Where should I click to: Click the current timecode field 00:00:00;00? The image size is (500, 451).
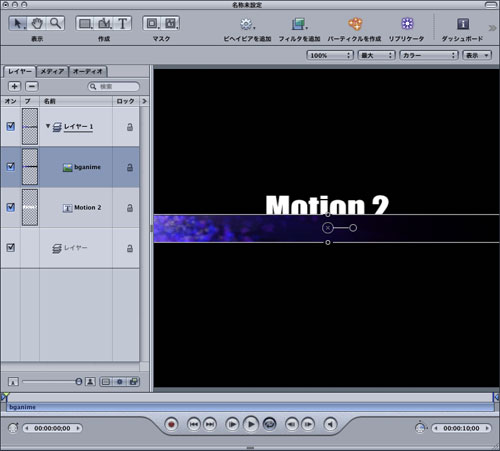(x=52, y=428)
